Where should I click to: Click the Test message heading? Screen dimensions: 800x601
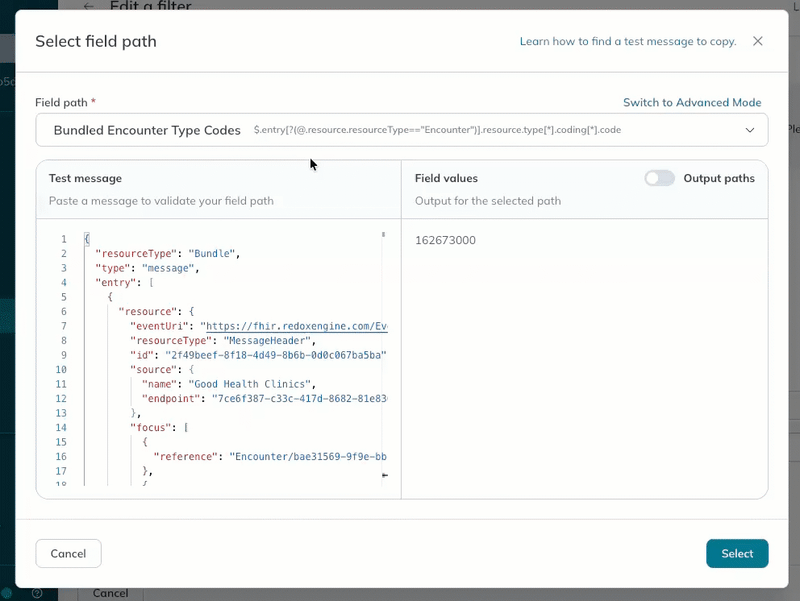pos(85,179)
